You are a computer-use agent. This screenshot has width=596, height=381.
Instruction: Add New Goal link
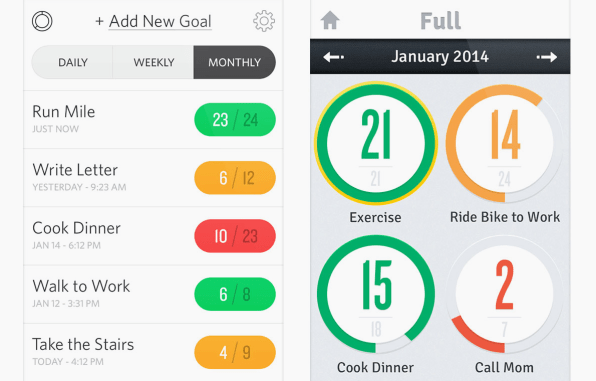(x=153, y=21)
